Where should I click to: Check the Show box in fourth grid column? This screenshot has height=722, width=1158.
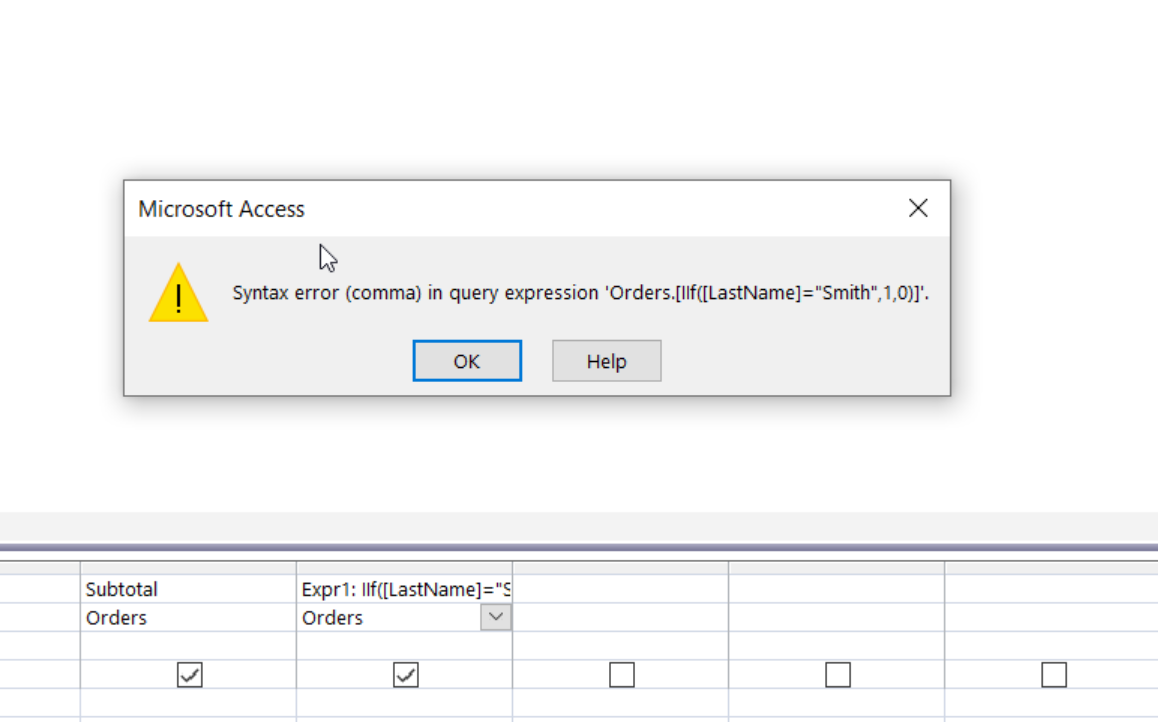tap(837, 675)
